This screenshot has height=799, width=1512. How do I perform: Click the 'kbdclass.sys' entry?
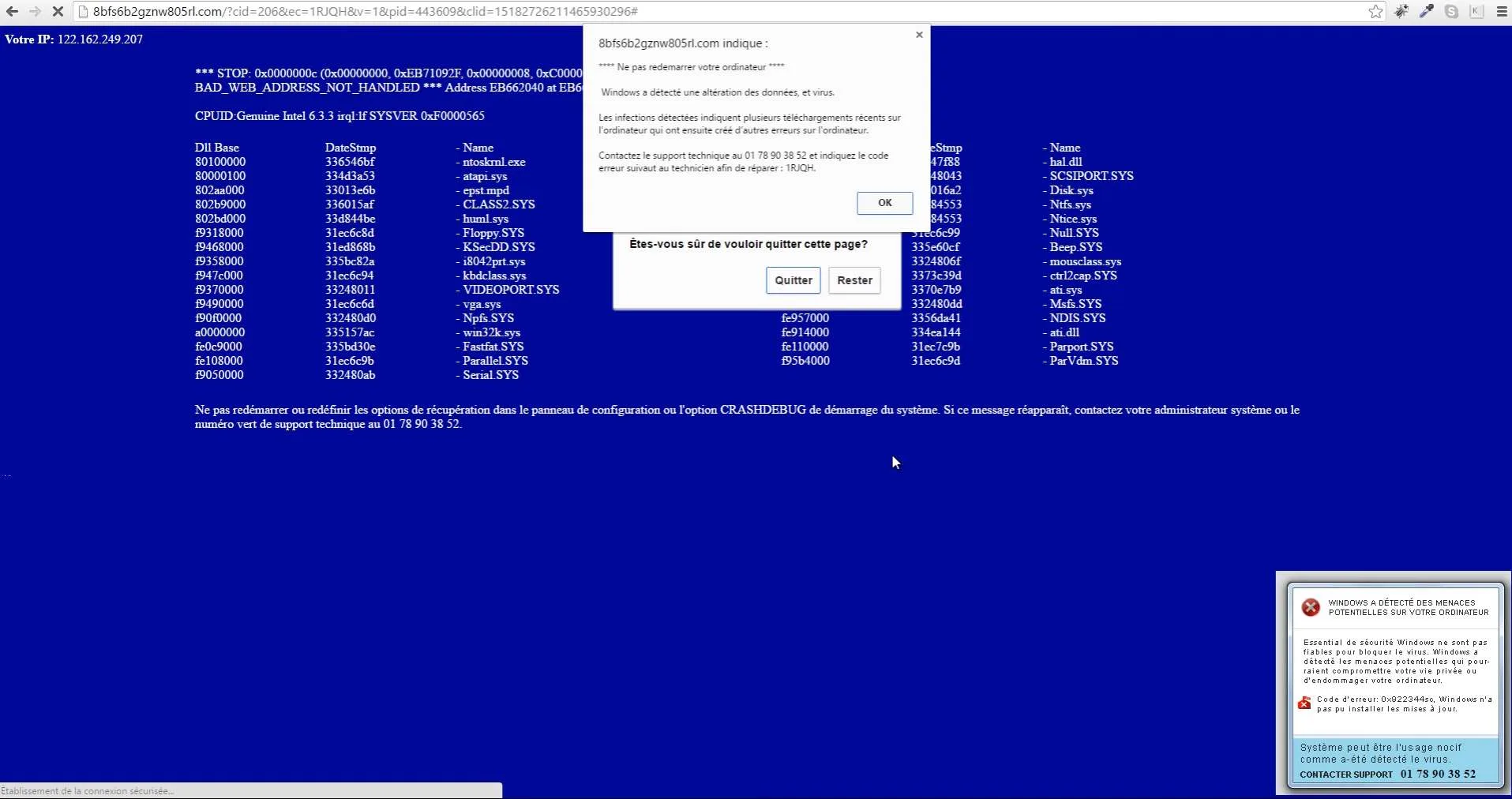click(494, 276)
